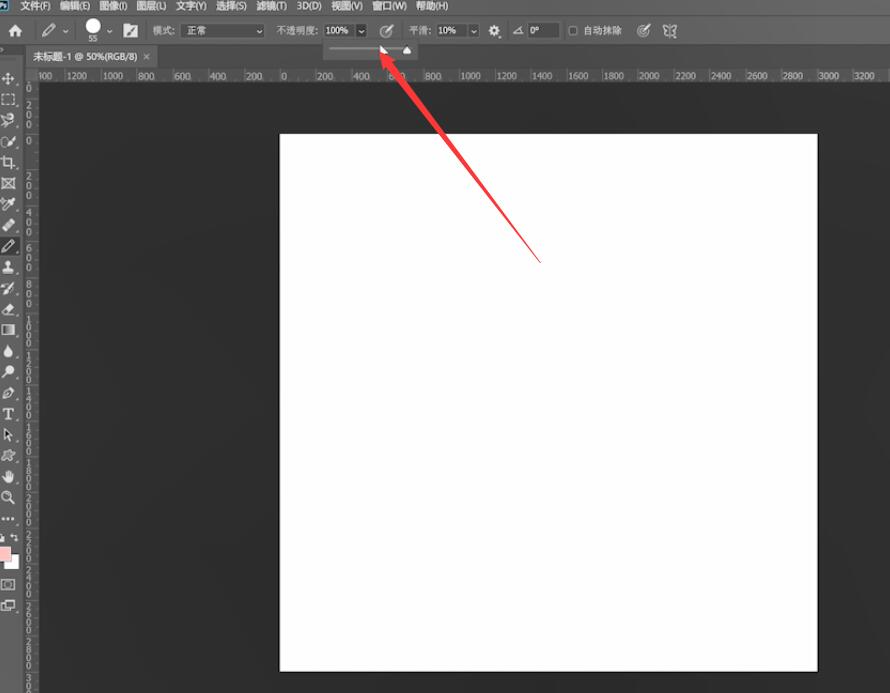Open the brush settings panel icon

click(131, 31)
